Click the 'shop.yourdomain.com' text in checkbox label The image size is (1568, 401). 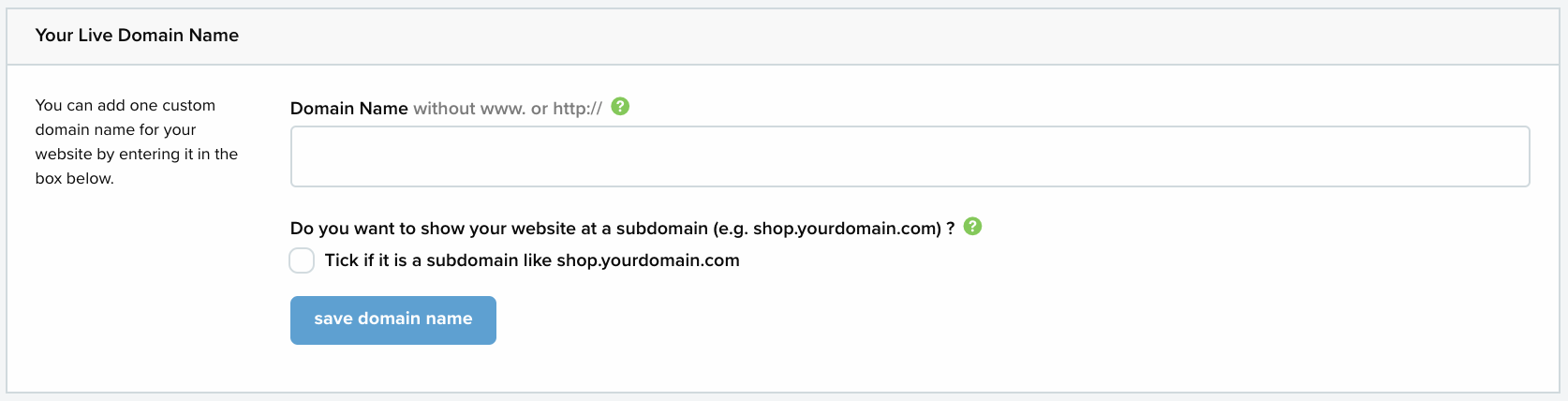click(648, 260)
